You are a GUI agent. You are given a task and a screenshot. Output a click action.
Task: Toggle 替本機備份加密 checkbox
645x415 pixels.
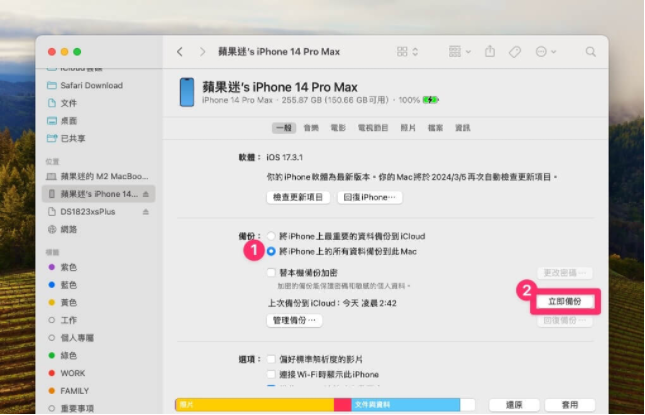pos(271,273)
